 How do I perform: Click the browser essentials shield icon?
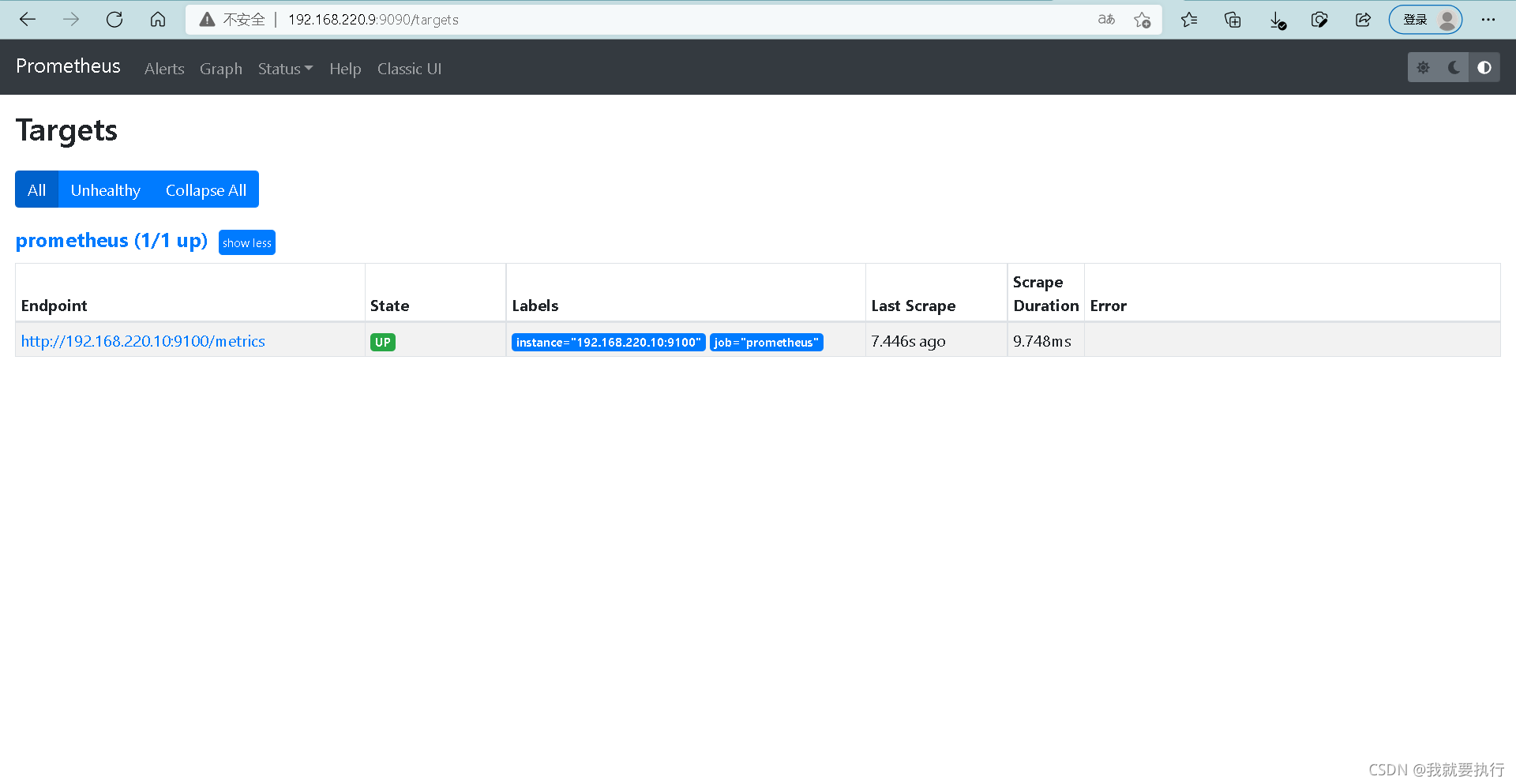[1319, 20]
